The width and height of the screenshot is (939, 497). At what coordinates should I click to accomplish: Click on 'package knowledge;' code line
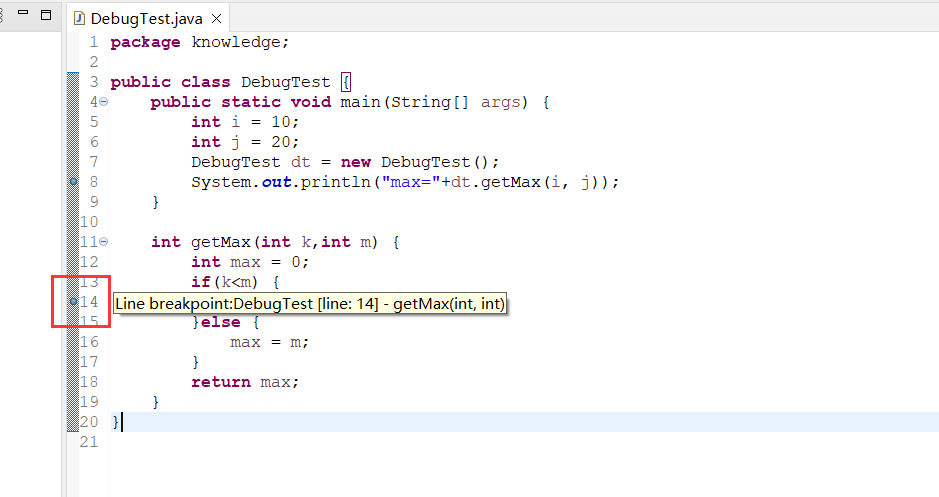pos(199,42)
